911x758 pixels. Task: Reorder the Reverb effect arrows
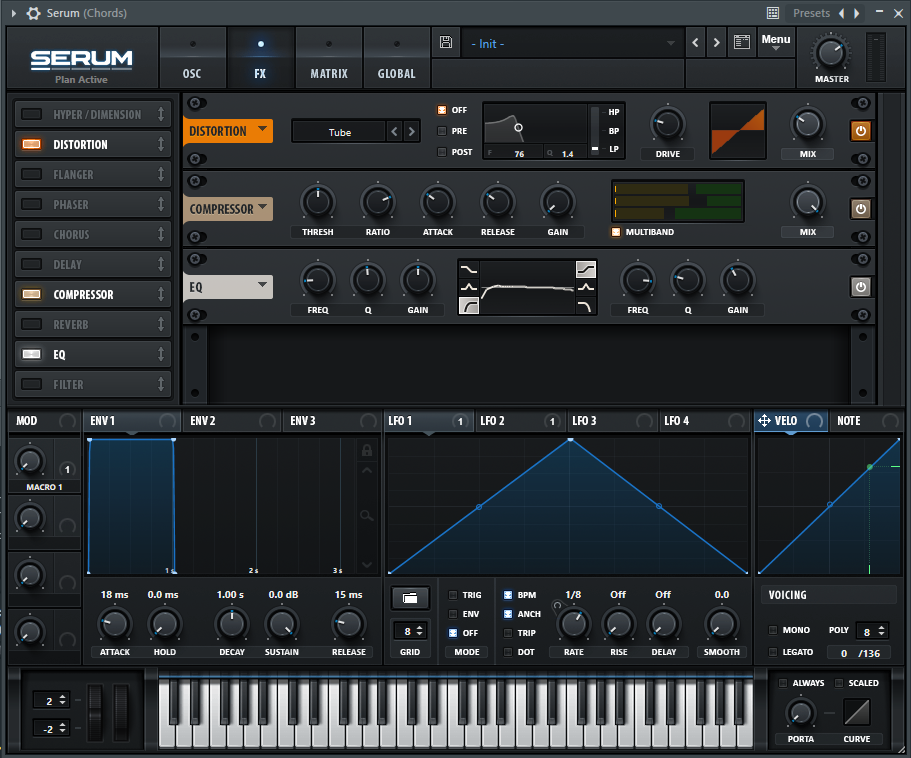click(x=161, y=324)
